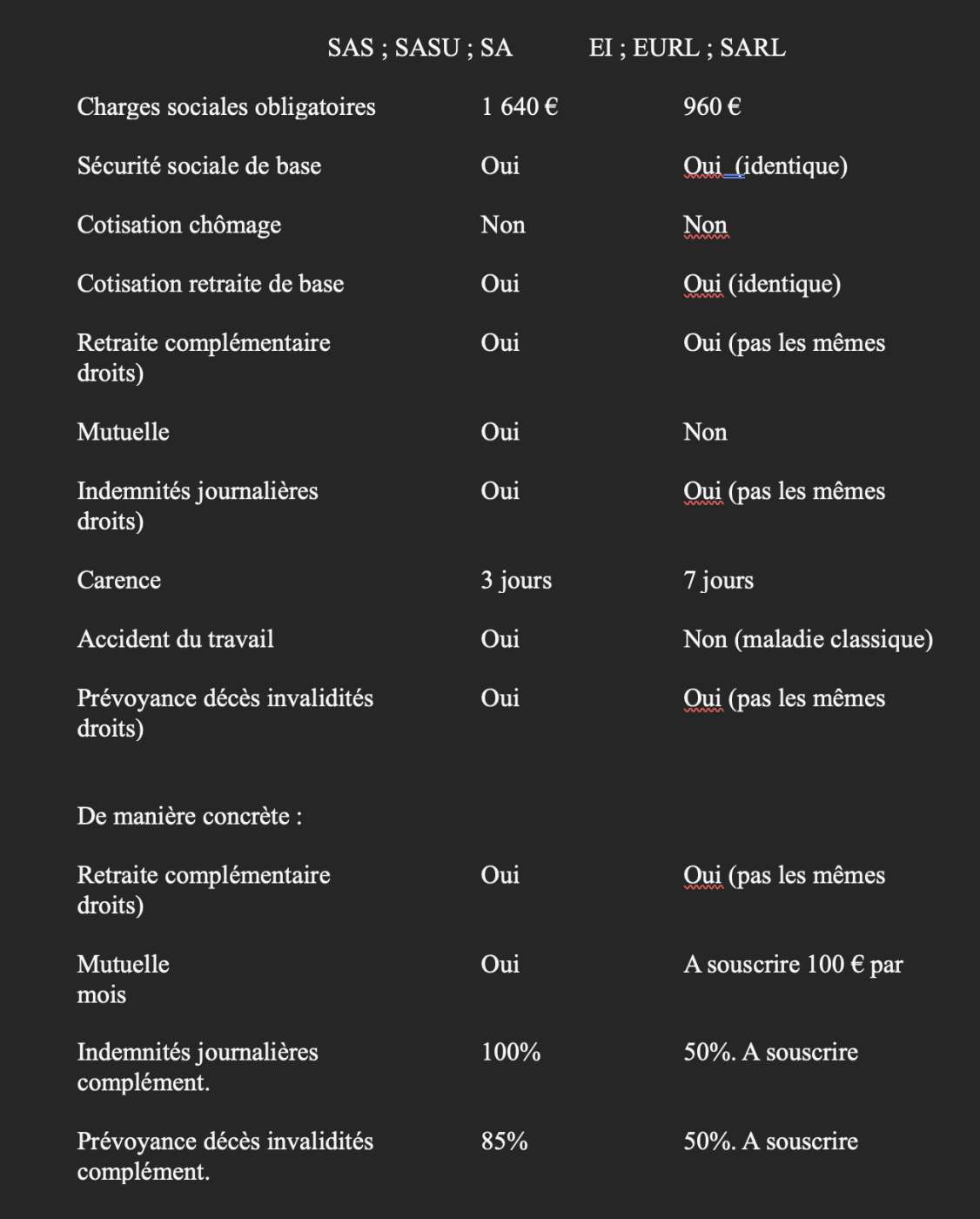Click the "100%" indemnités journalières value

point(511,1053)
